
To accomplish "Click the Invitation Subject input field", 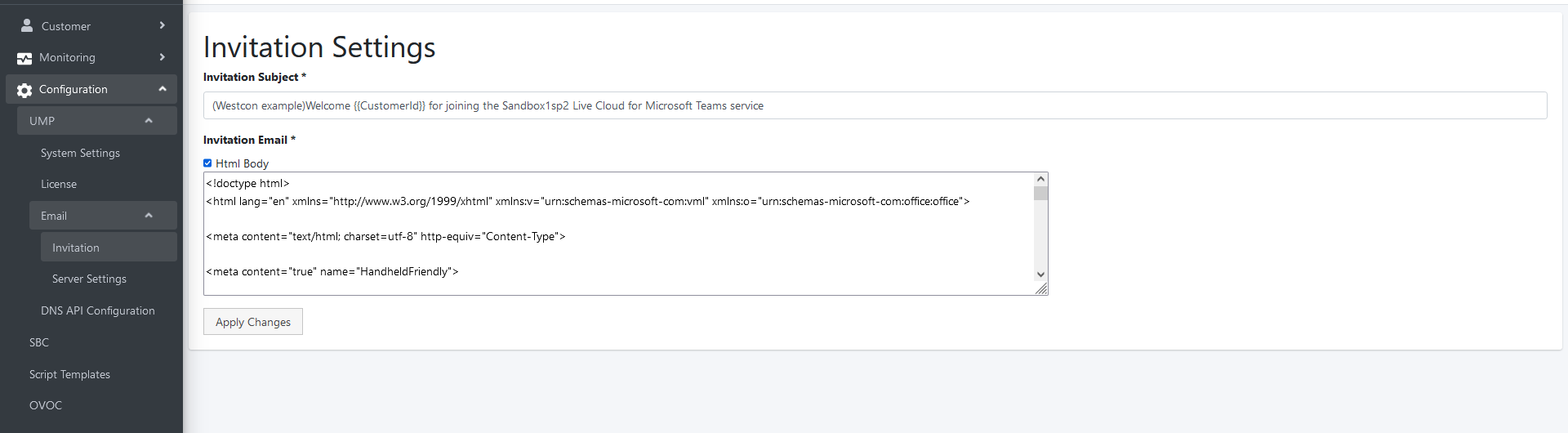I will (x=875, y=105).
